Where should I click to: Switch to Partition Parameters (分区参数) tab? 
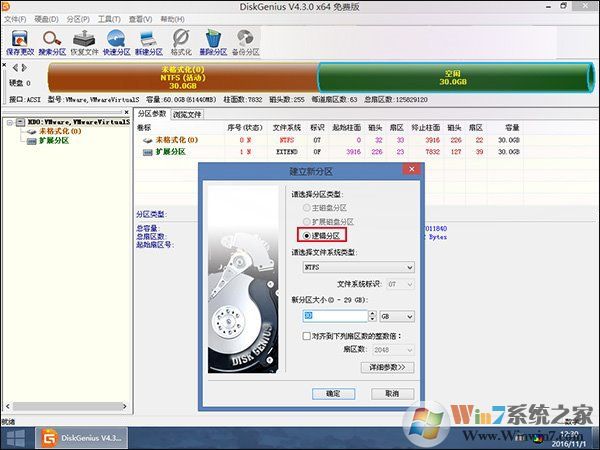tap(152, 114)
